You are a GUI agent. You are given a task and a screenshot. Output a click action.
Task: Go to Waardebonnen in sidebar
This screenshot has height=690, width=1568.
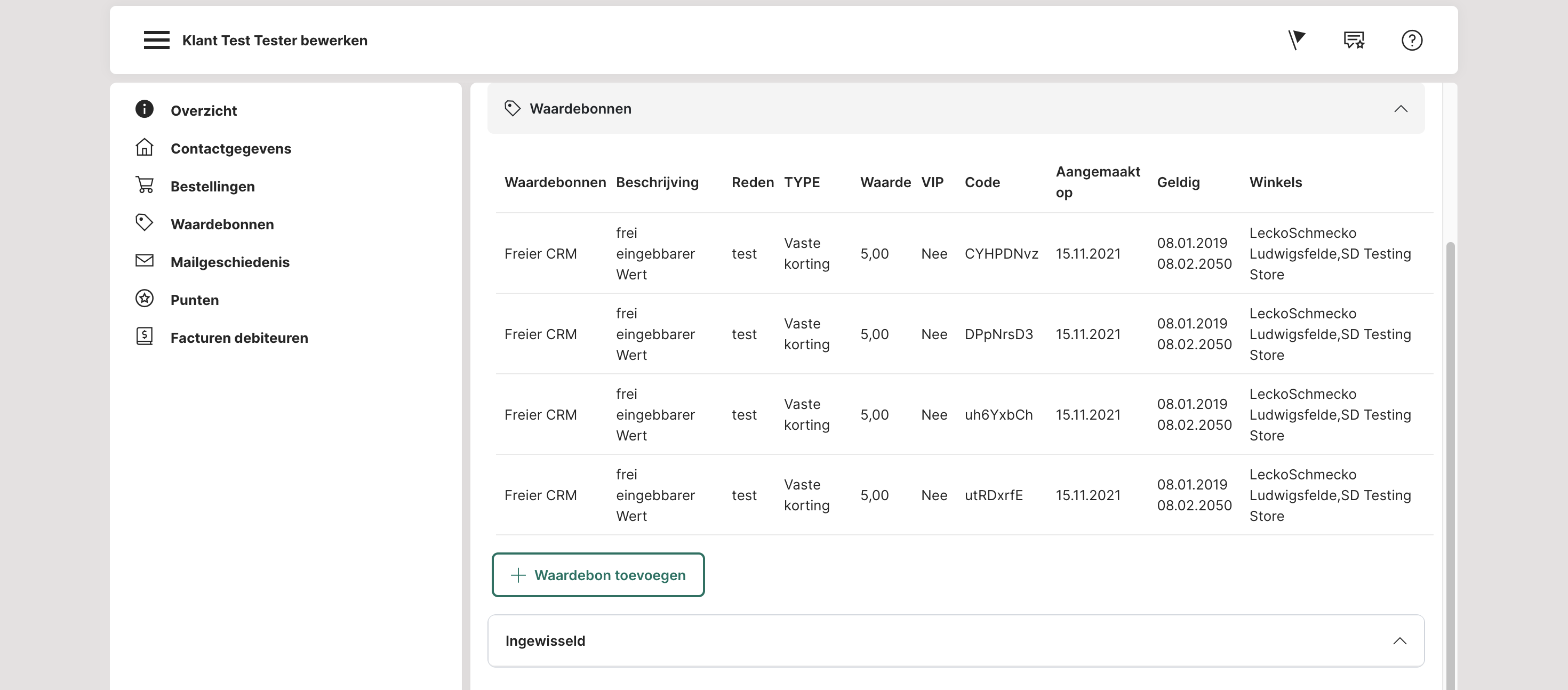pos(222,224)
